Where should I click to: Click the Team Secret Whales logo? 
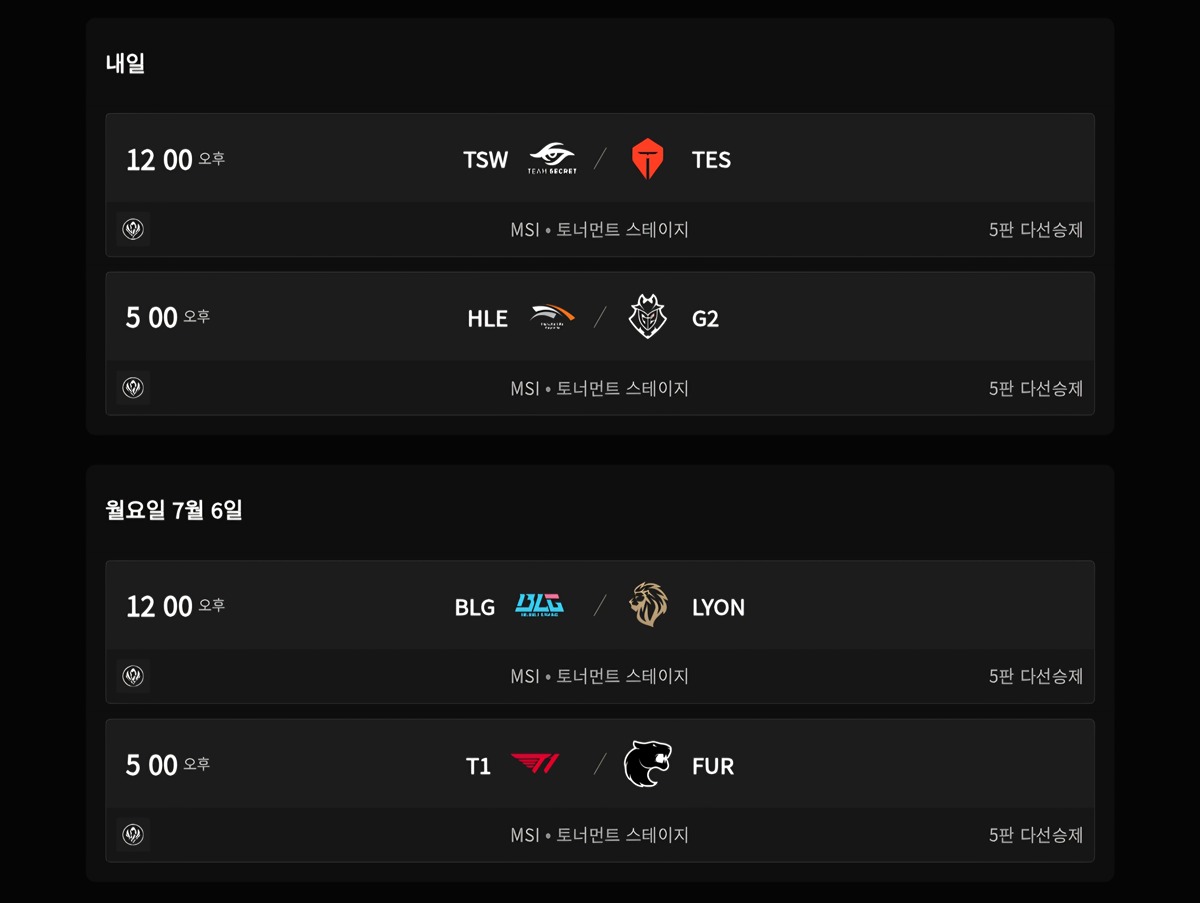552,159
